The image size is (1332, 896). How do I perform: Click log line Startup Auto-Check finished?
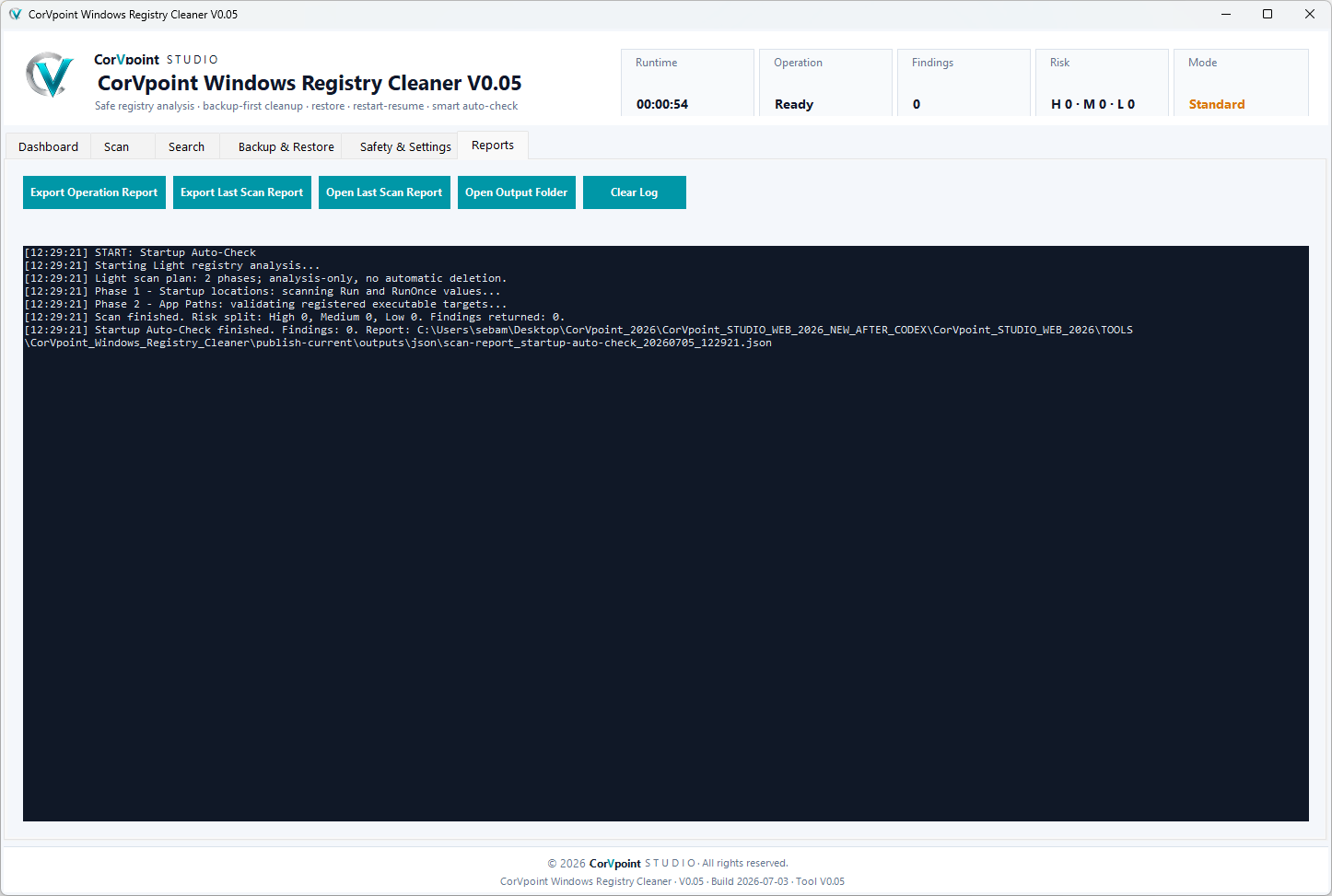(x=578, y=330)
